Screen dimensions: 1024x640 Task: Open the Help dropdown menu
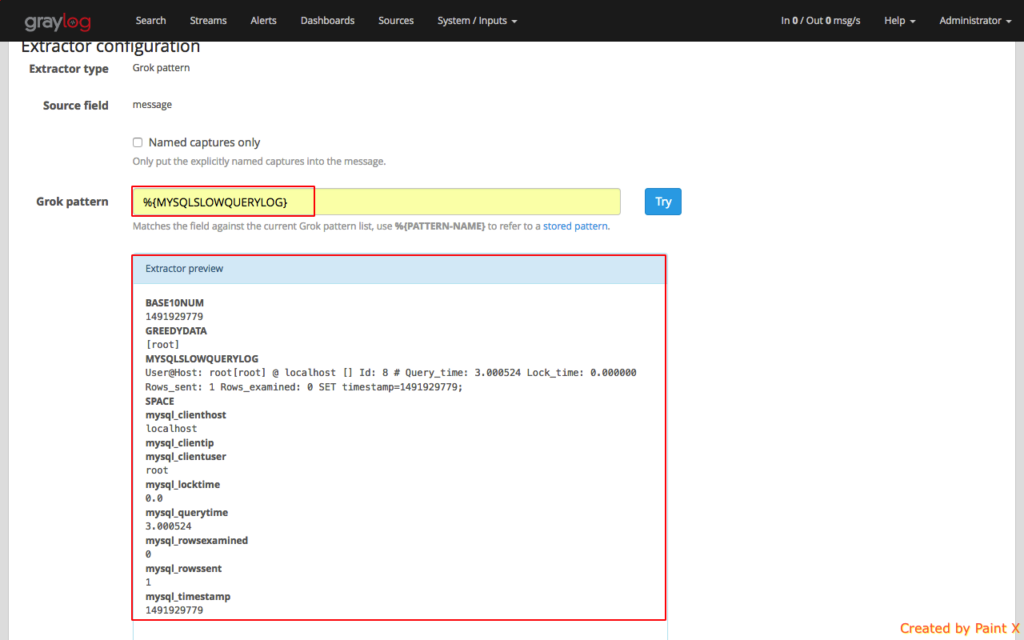(898, 20)
